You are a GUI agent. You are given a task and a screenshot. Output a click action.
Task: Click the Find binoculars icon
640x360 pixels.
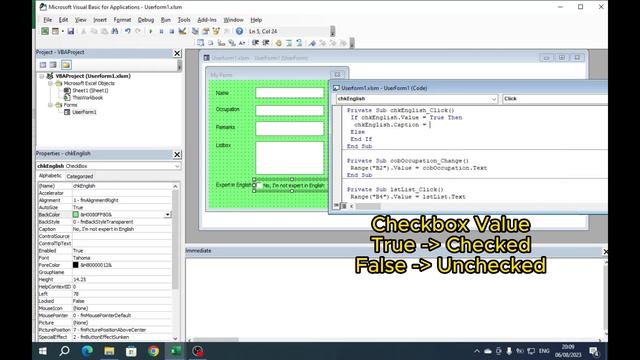coord(115,31)
